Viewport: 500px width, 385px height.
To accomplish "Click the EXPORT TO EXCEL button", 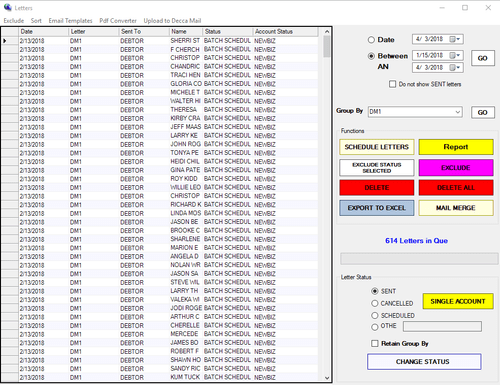I will 377,208.
